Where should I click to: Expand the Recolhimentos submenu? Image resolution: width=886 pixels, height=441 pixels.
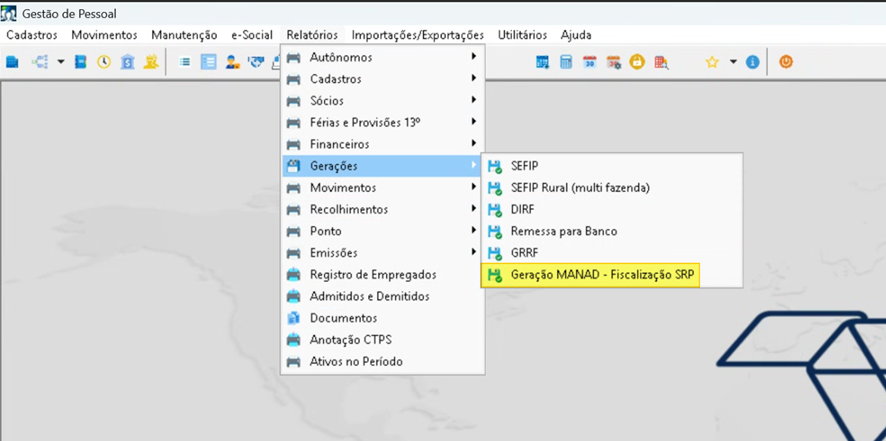383,209
